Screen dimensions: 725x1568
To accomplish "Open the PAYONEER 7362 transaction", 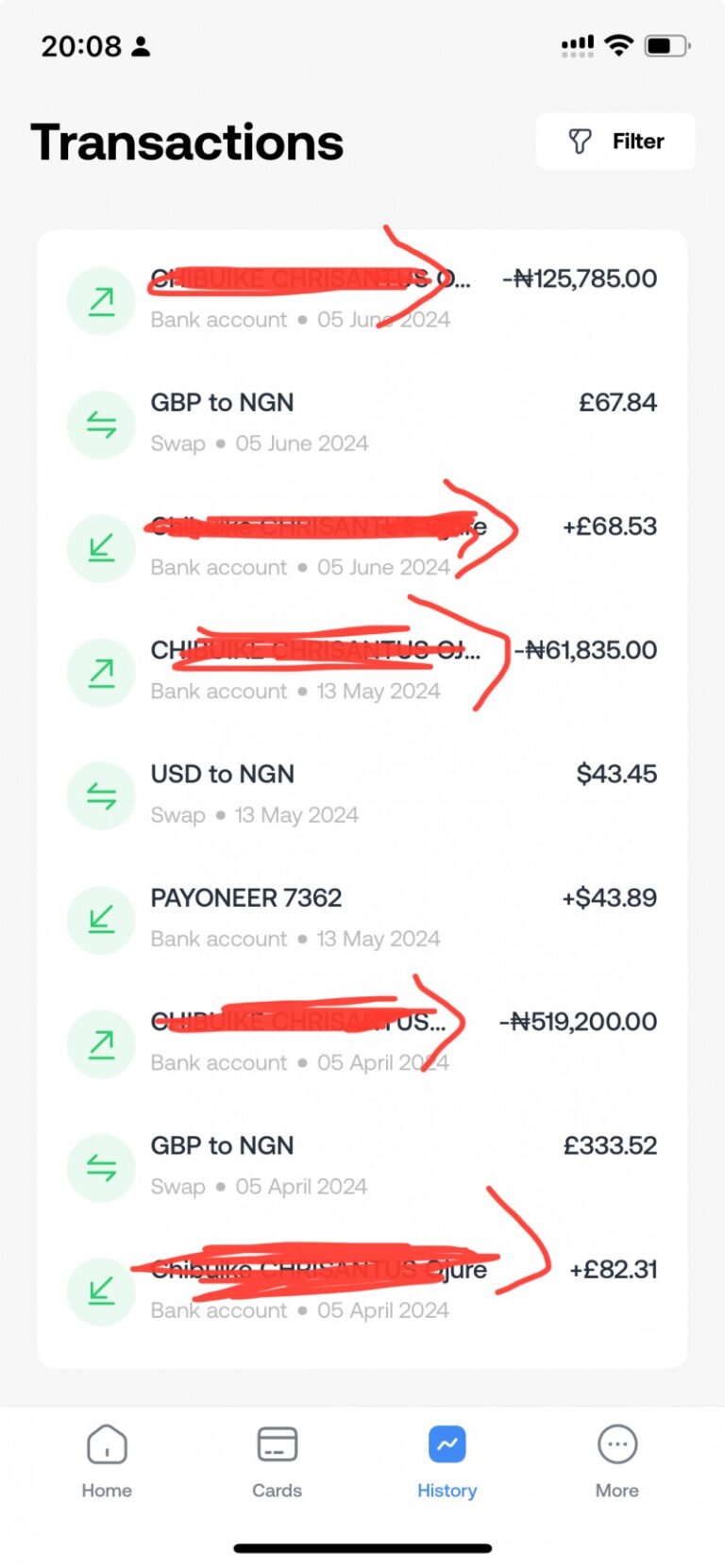I will (x=246, y=898).
